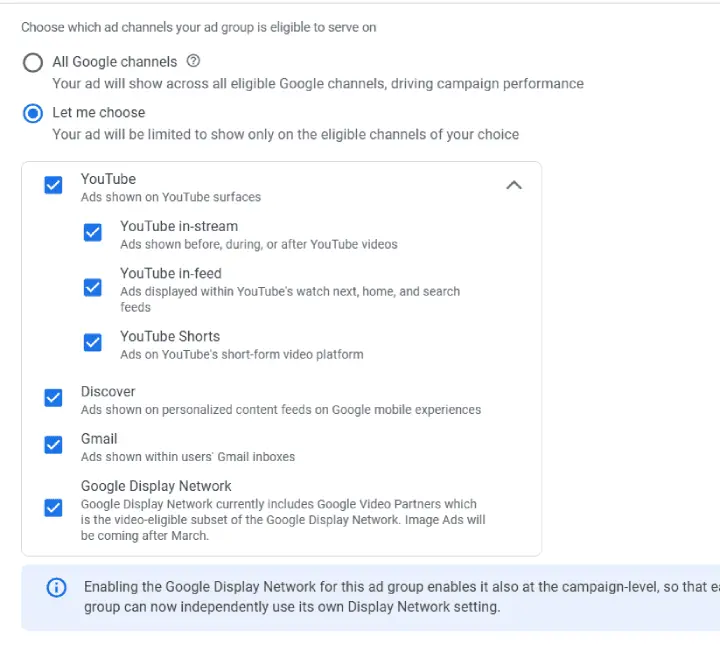The height and width of the screenshot is (650, 720).
Task: Click the YouTube in-feed label
Action: tap(171, 273)
